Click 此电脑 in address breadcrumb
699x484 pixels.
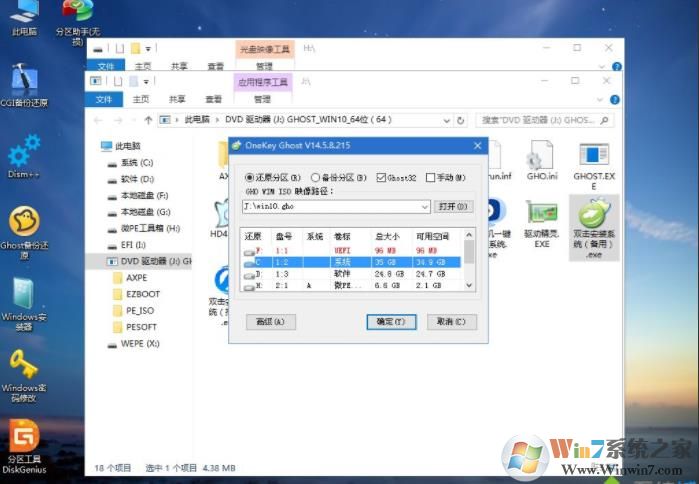pos(197,120)
